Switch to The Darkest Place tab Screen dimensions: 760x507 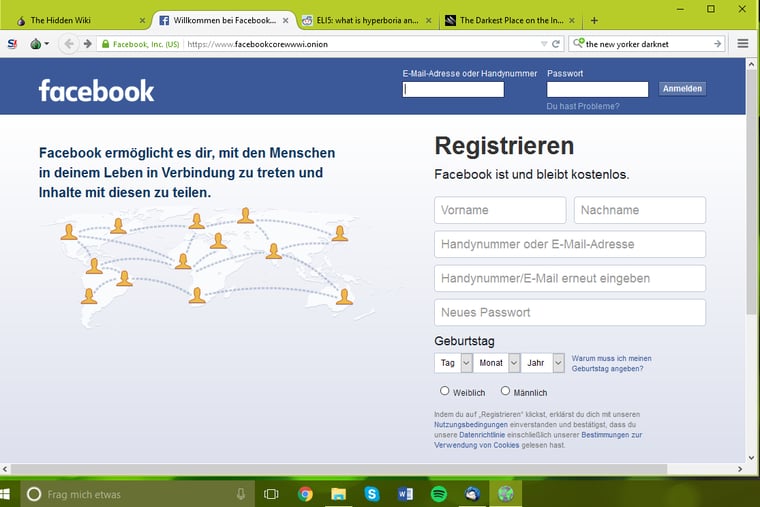(x=510, y=20)
